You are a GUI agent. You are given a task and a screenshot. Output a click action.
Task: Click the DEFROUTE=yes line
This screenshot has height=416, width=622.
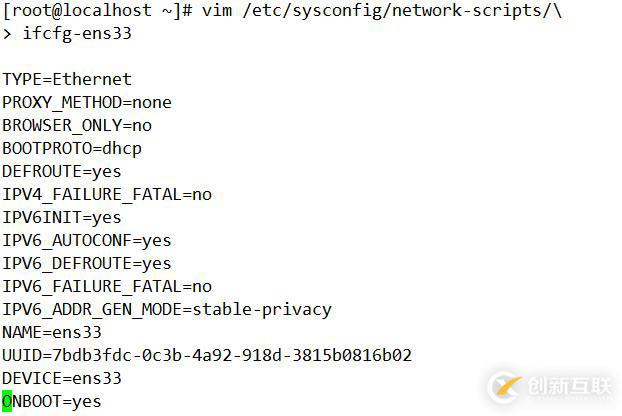coord(62,171)
